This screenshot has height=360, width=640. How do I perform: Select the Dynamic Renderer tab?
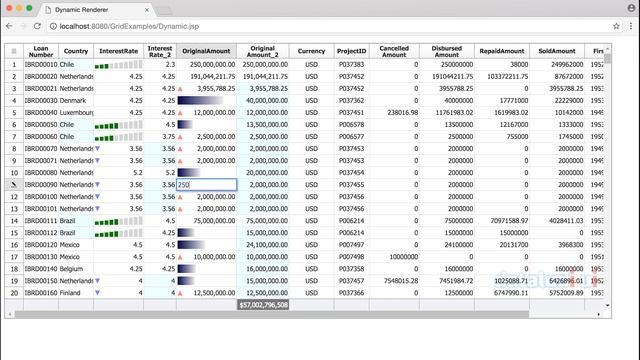(96, 10)
